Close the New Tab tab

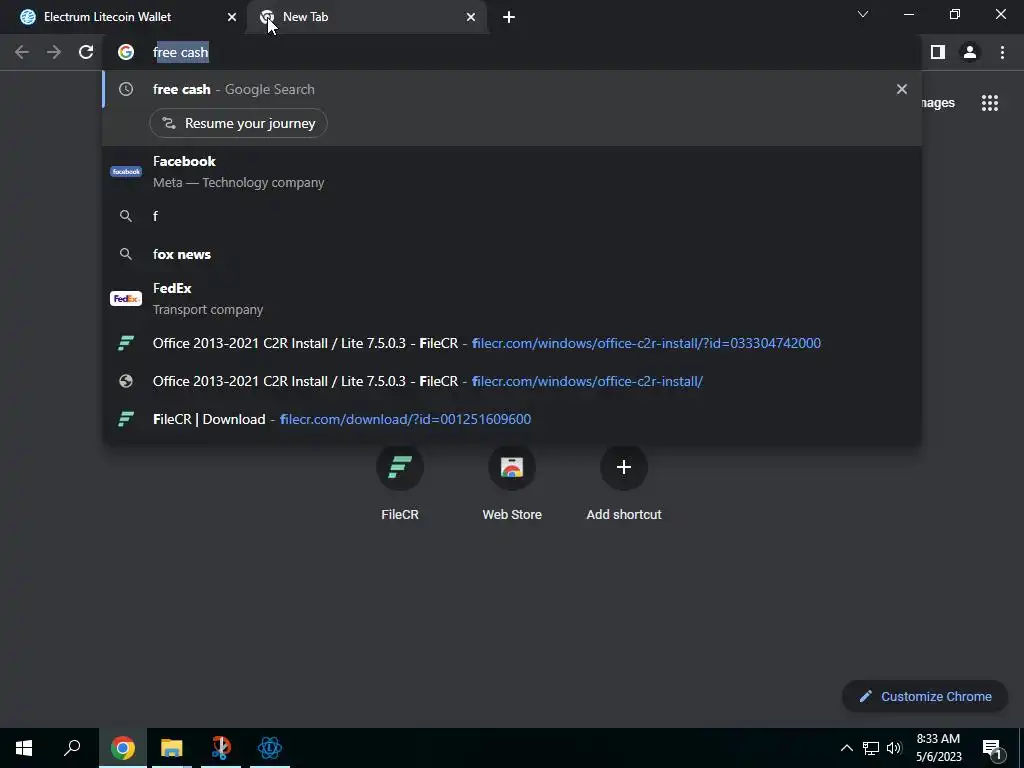pos(471,17)
